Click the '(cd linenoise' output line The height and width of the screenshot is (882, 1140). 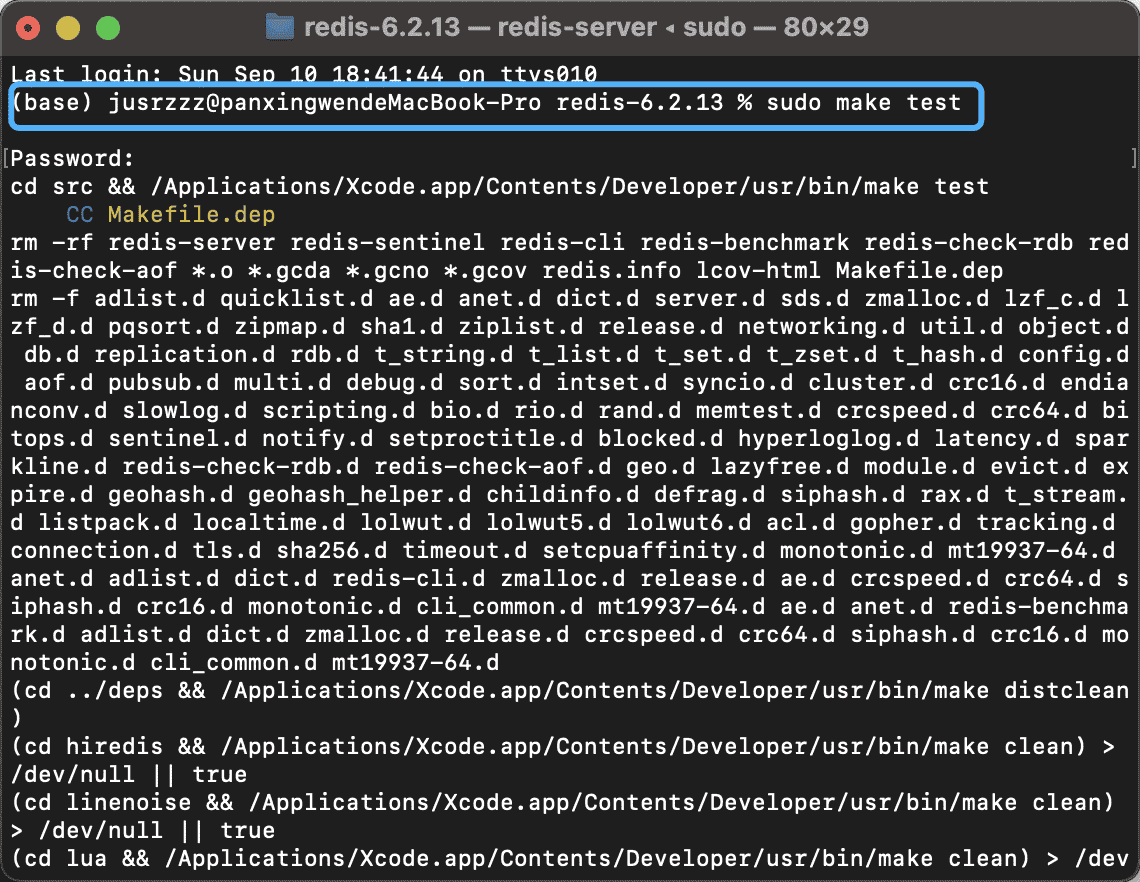point(560,802)
